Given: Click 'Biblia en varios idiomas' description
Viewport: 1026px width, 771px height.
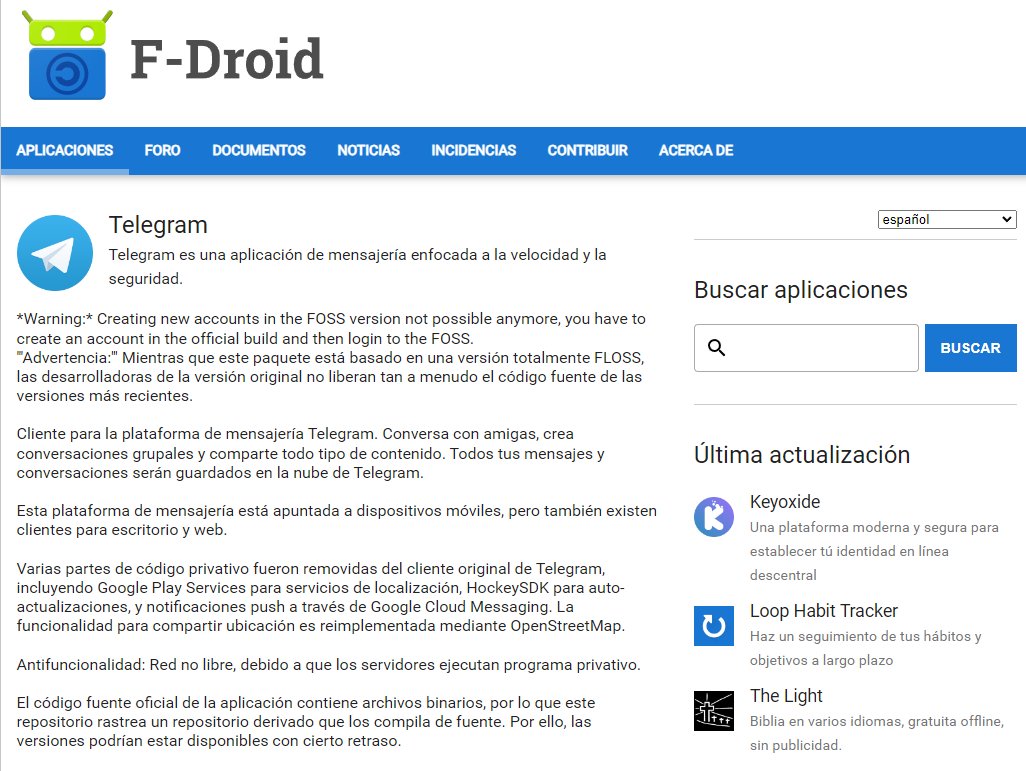Looking at the screenshot, I should tap(877, 733).
